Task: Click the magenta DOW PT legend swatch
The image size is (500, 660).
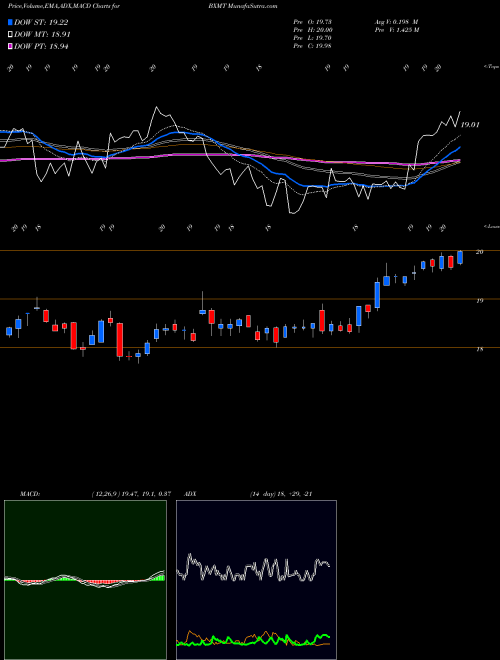Action: 10,46
